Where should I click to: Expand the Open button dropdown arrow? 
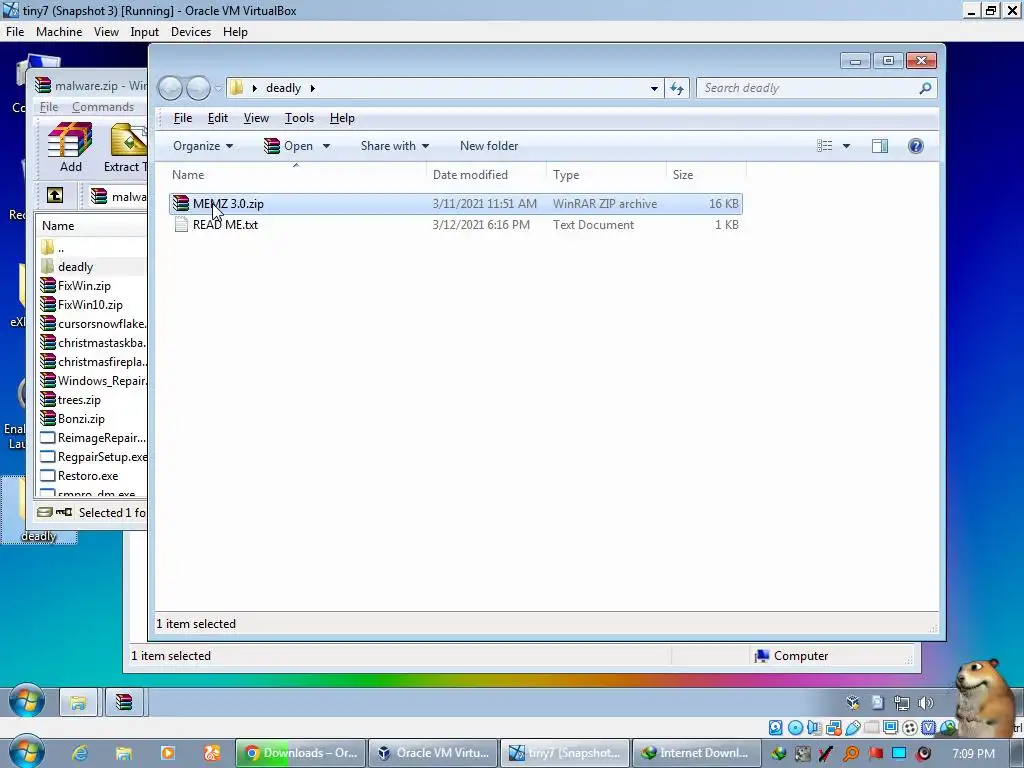coord(326,146)
